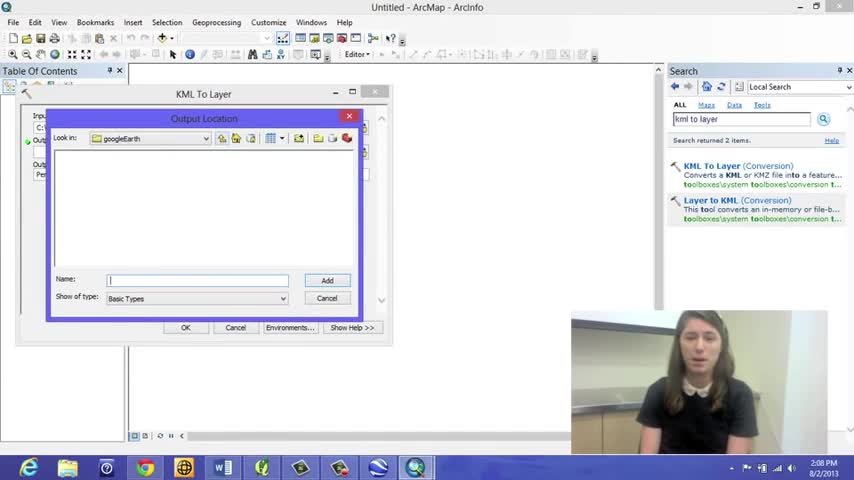Screen dimensions: 854x480
Task: Switch to Data View at map bottom
Action: 135,436
